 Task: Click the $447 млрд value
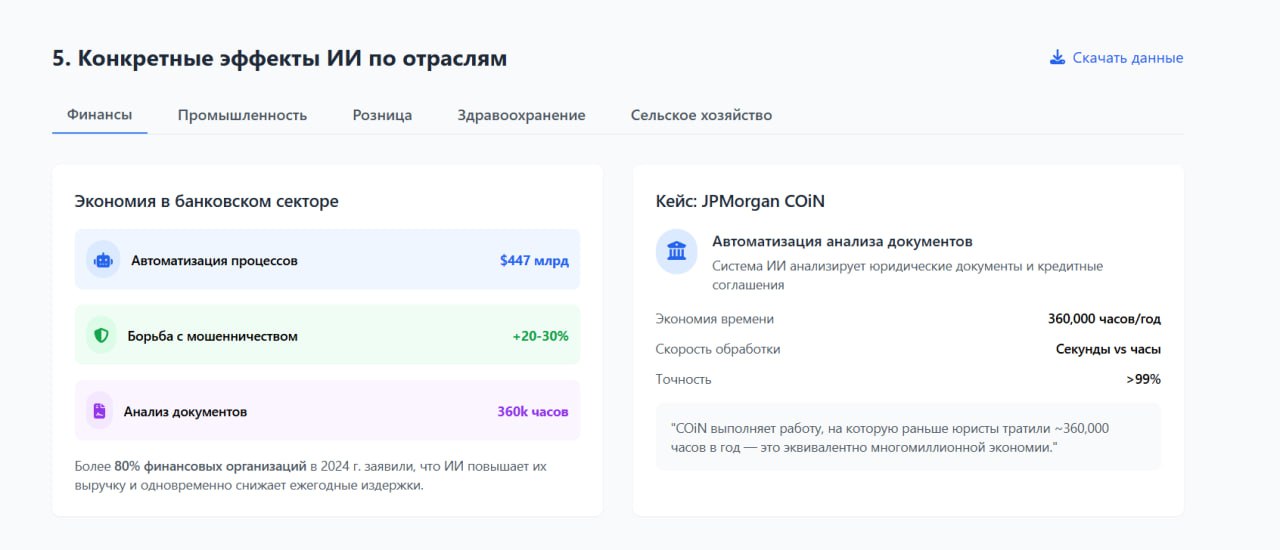[534, 260]
